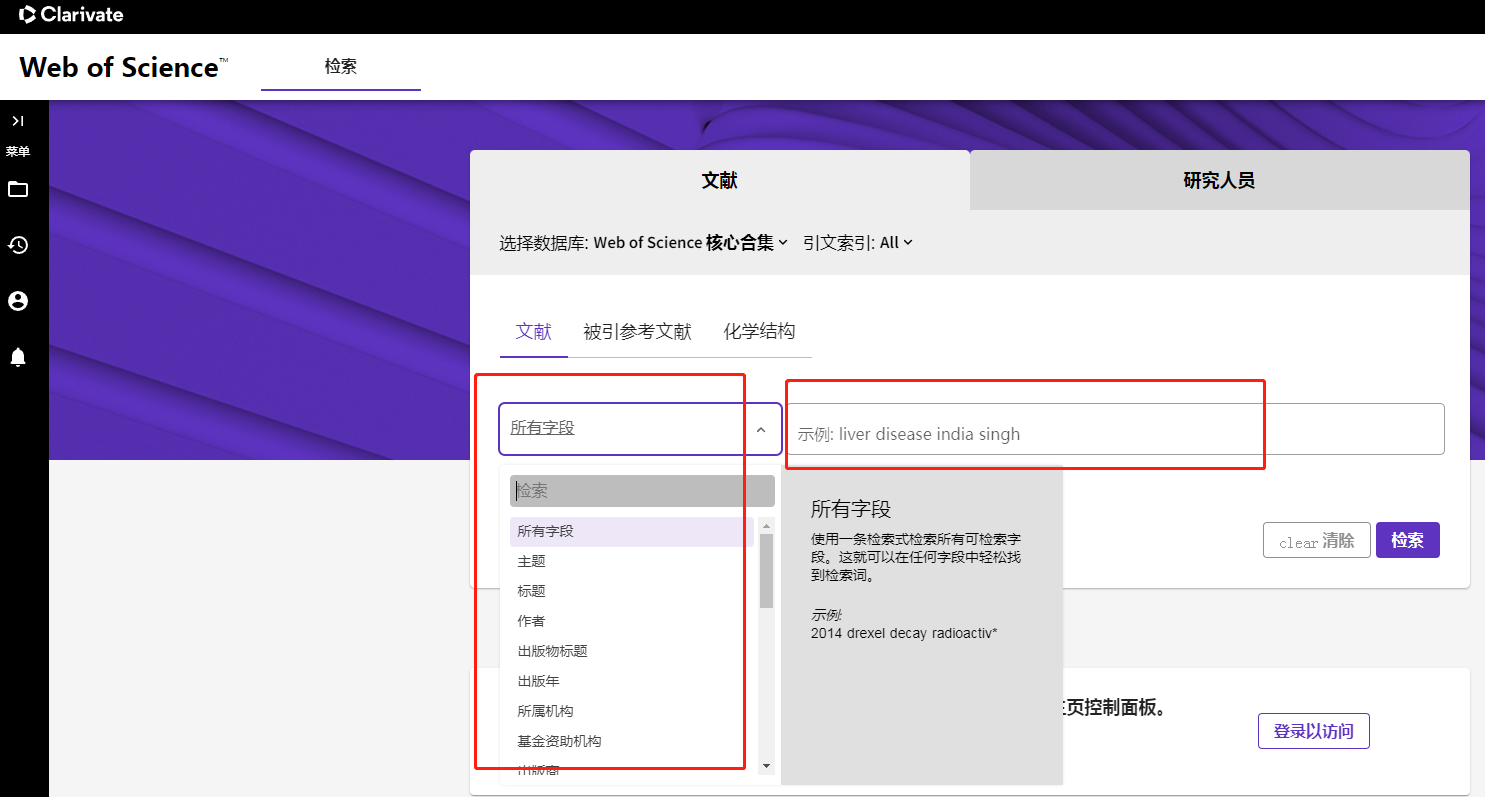This screenshot has height=797, width=1485.
Task: Switch to the 研究人员 tab
Action: tap(1218, 180)
